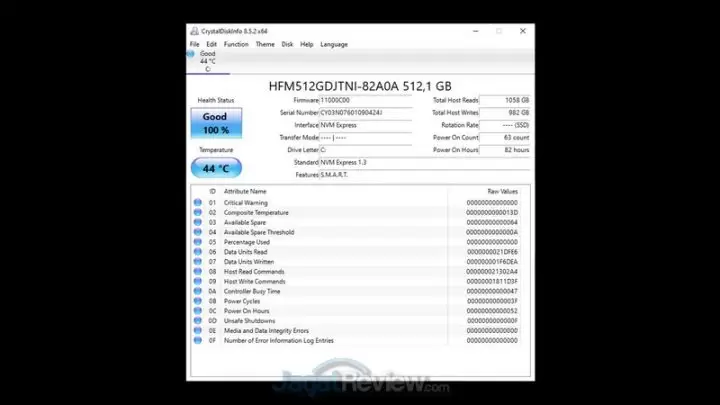Click the Serial Number field
The height and width of the screenshot is (405, 720).
click(x=365, y=113)
